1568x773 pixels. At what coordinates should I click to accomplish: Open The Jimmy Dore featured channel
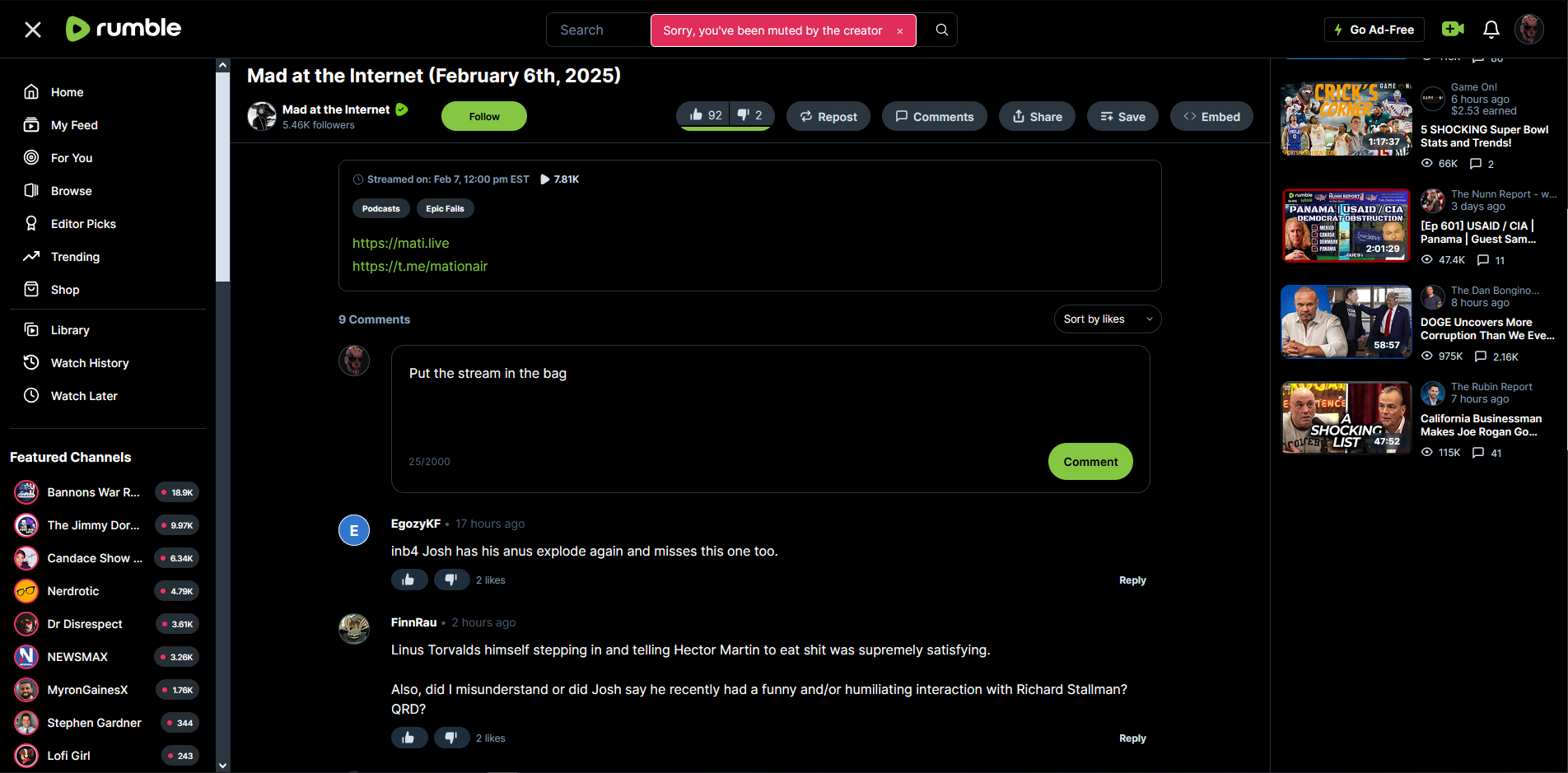click(107, 525)
